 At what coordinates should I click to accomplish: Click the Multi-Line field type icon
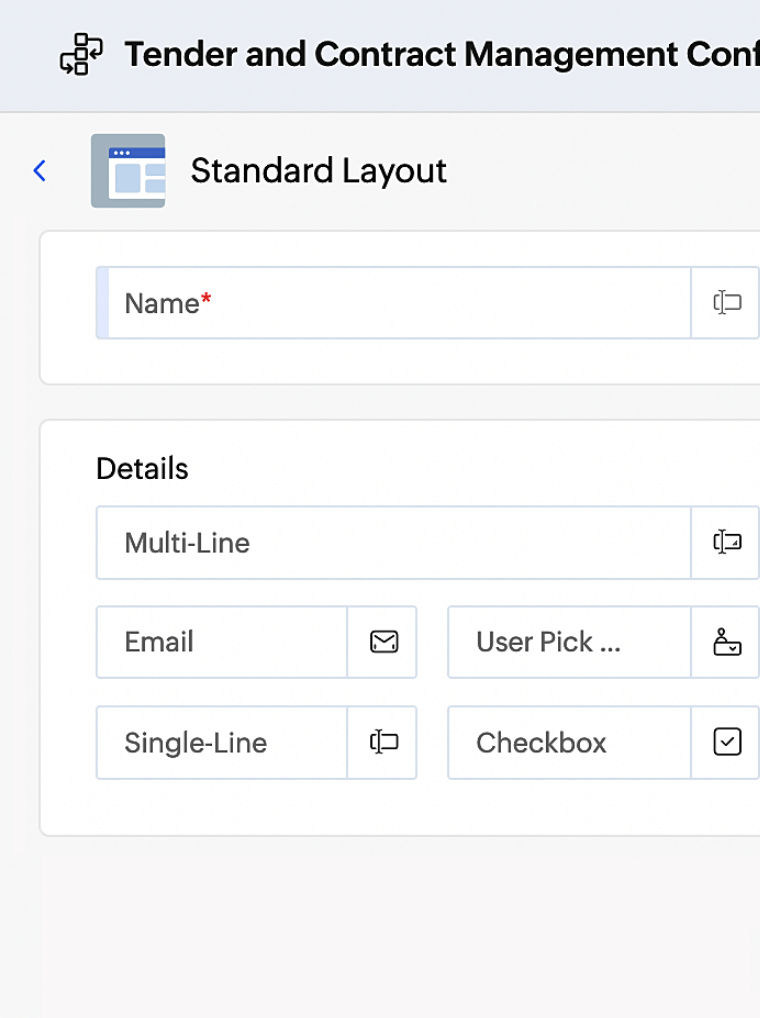pyautogui.click(x=727, y=543)
